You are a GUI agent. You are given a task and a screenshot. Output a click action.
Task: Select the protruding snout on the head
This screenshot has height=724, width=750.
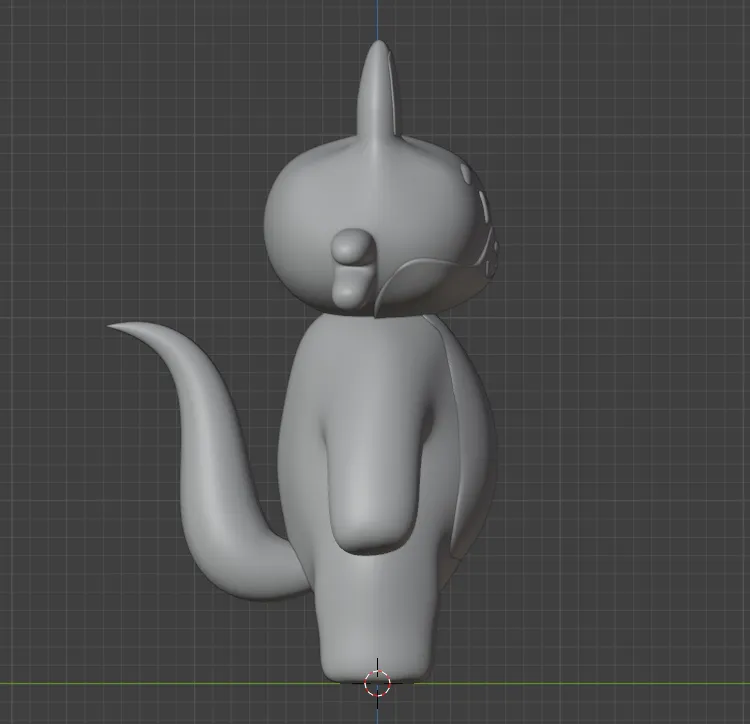pyautogui.click(x=354, y=268)
